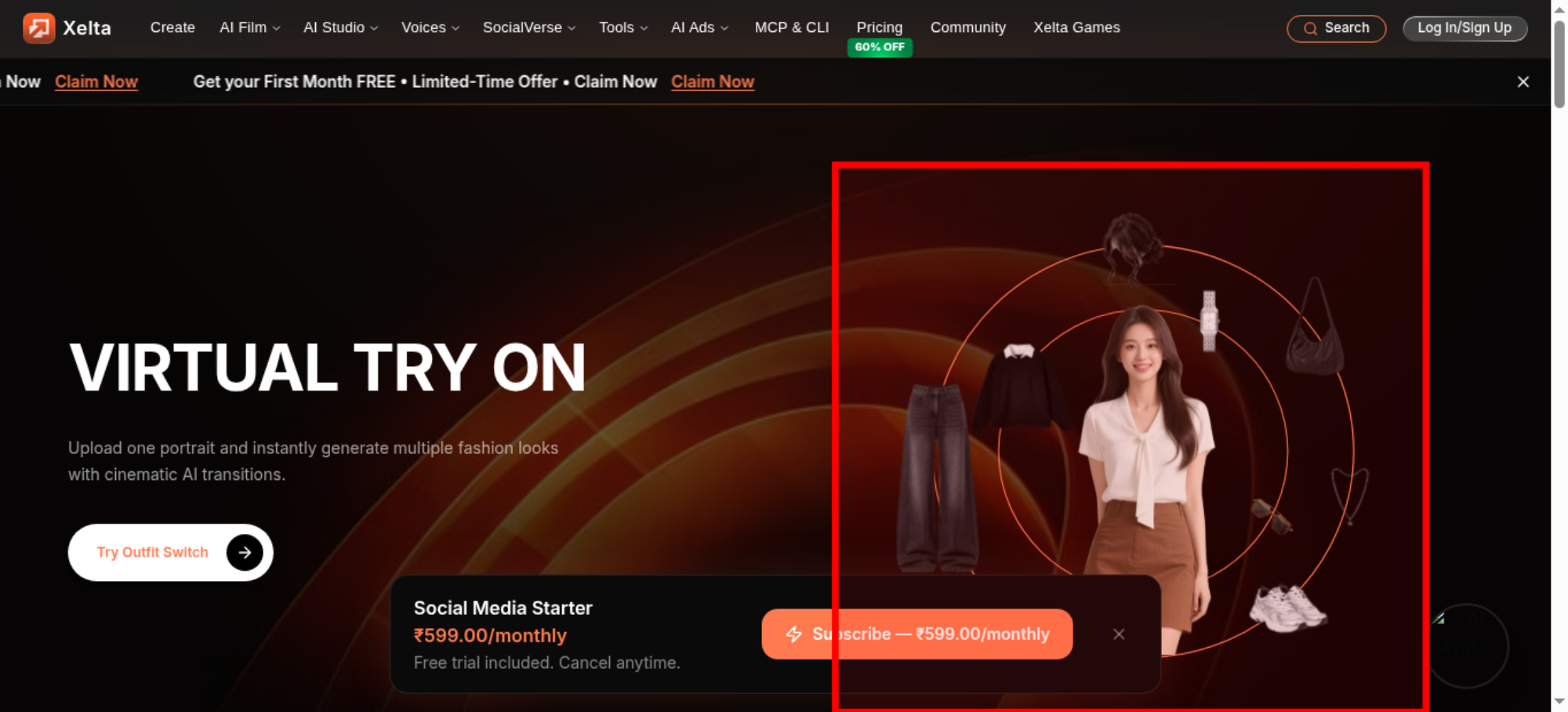Screen dimensions: 1568x712
Task: Click the page vertical scrollbar thumb
Action: [x=1559, y=63]
